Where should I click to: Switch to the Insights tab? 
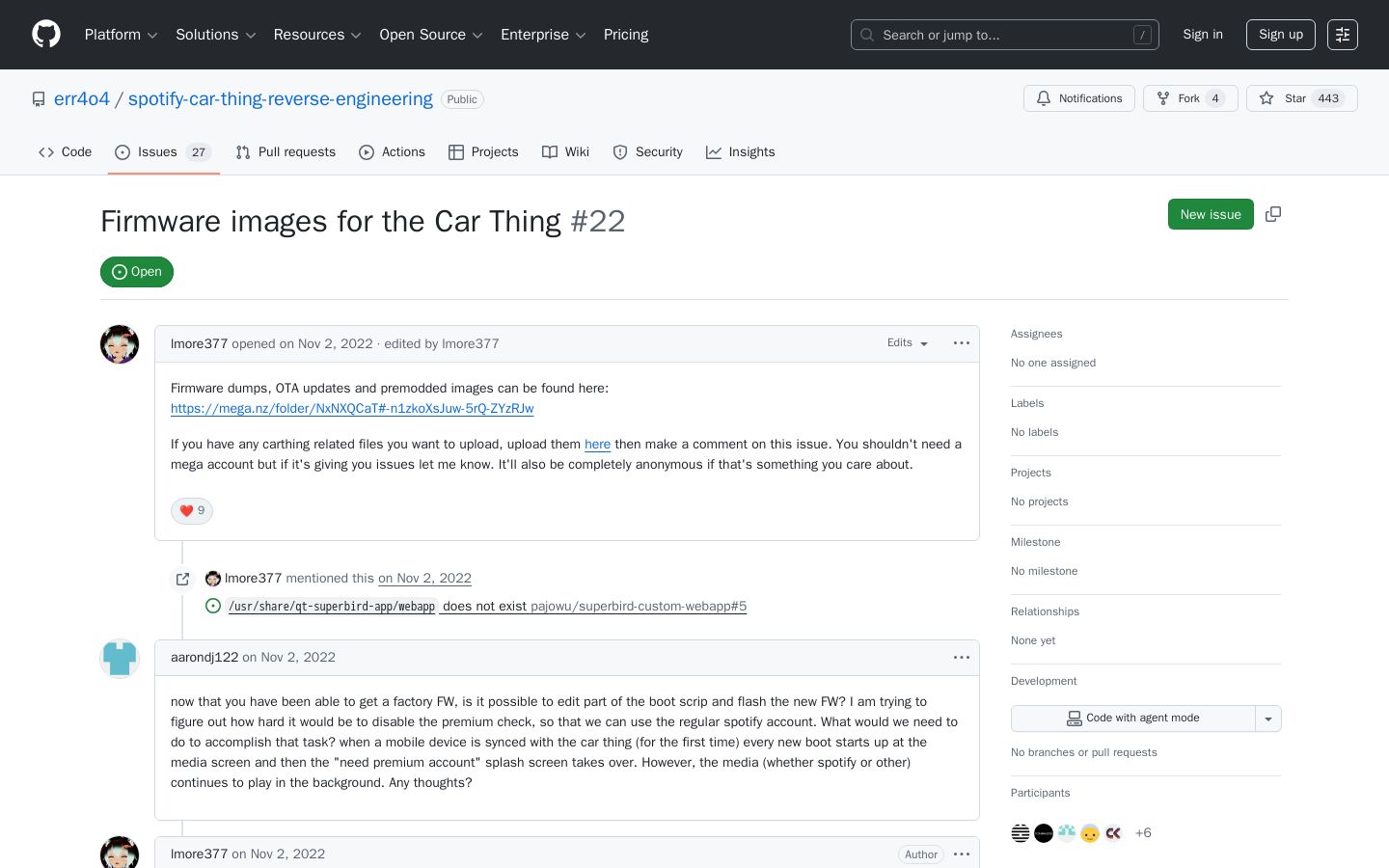tap(741, 152)
